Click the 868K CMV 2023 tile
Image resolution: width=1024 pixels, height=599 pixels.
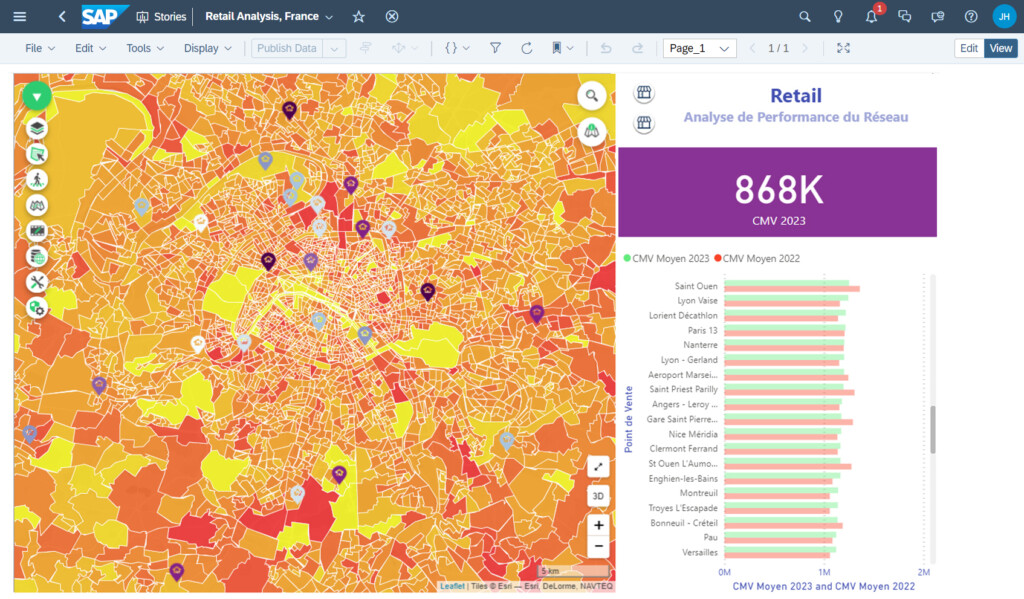[777, 192]
